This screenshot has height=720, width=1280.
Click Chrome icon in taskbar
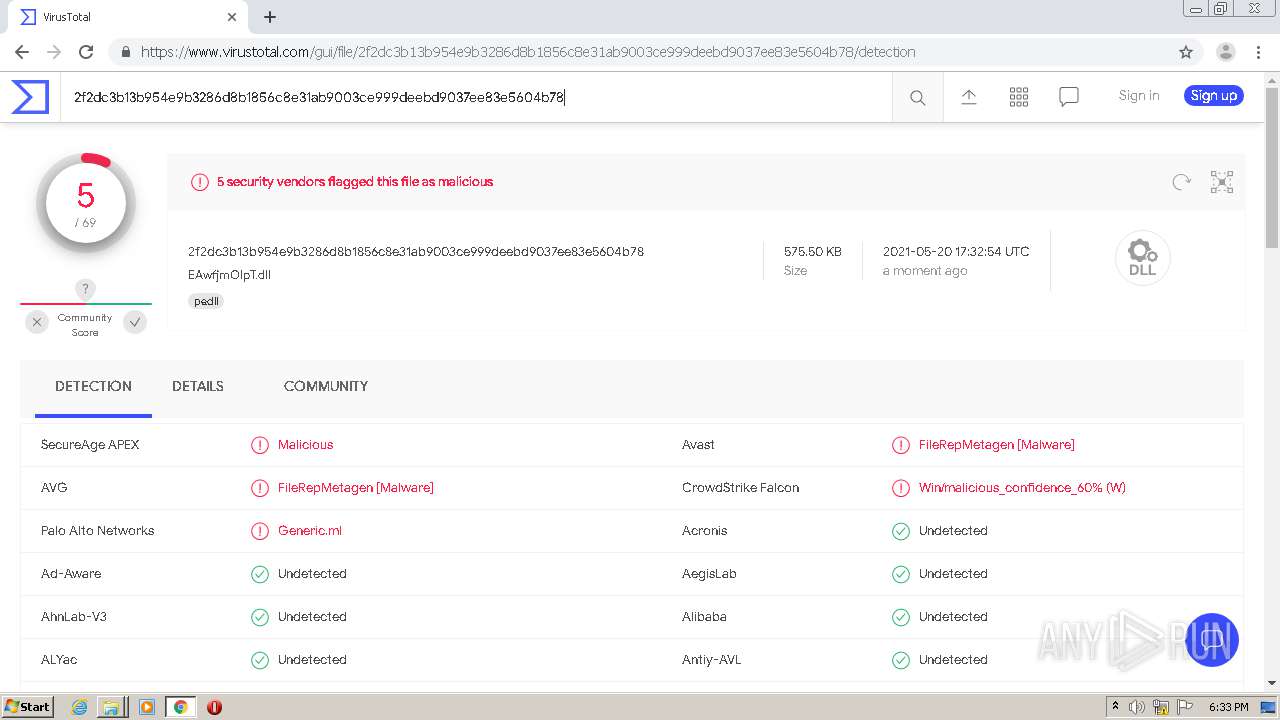point(180,707)
